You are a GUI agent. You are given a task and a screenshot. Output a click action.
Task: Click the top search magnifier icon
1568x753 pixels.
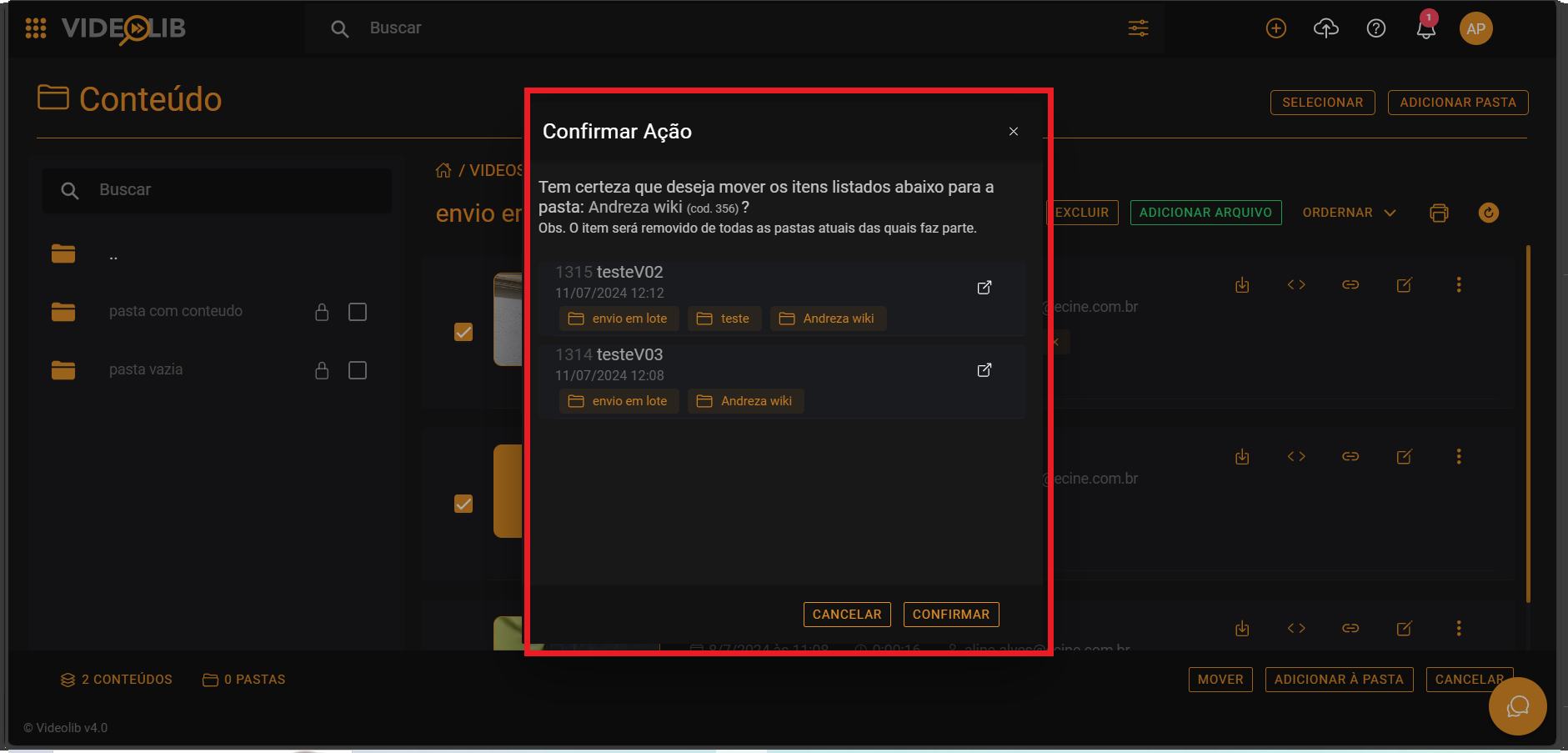[339, 29]
